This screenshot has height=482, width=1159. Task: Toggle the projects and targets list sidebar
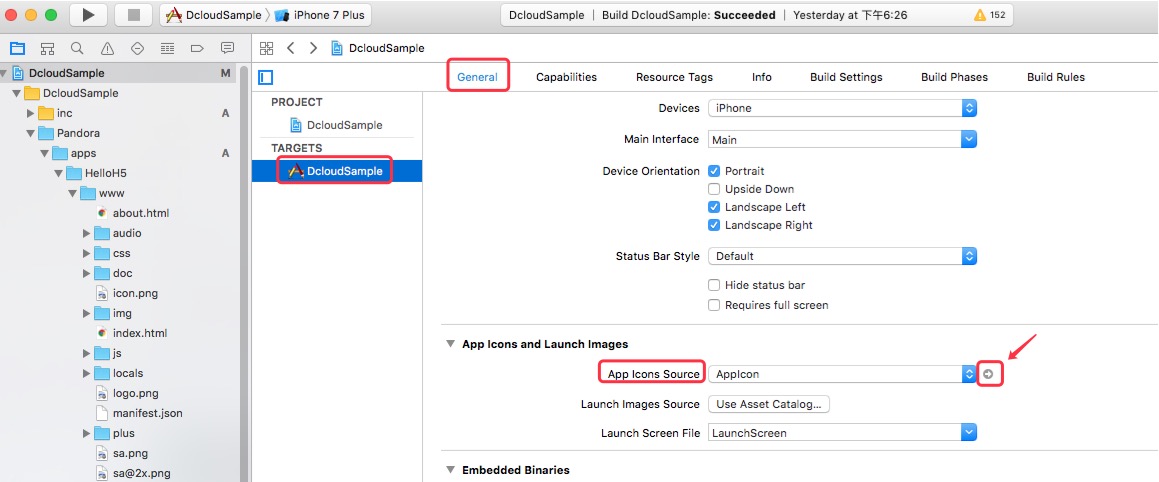point(266,77)
